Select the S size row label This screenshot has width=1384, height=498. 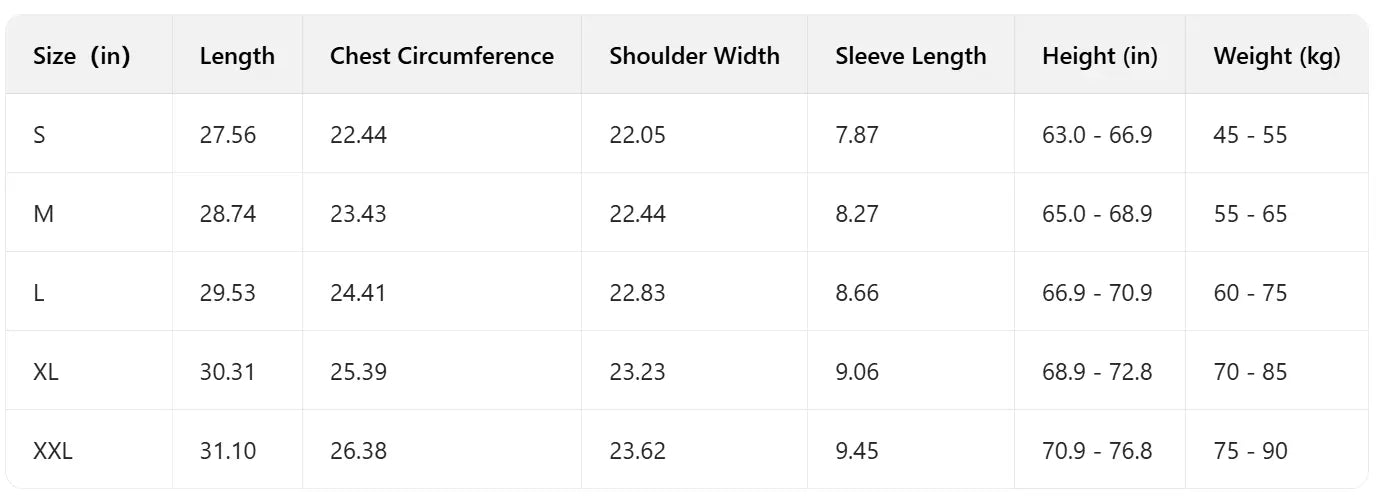(x=39, y=135)
